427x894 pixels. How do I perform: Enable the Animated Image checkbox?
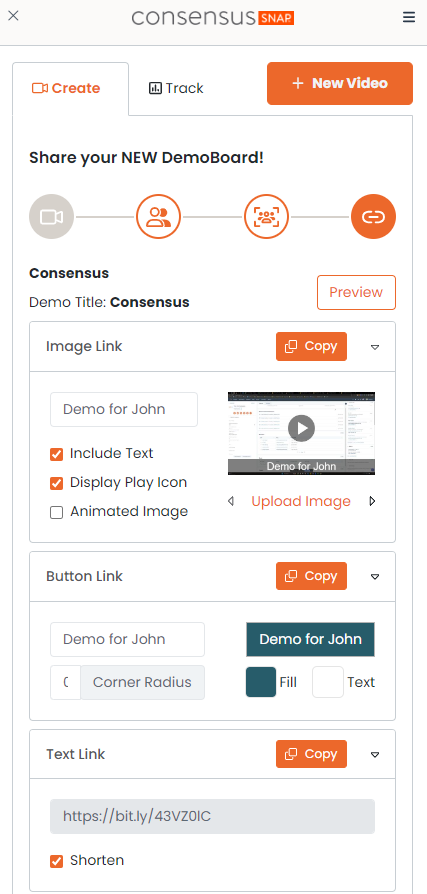click(56, 513)
